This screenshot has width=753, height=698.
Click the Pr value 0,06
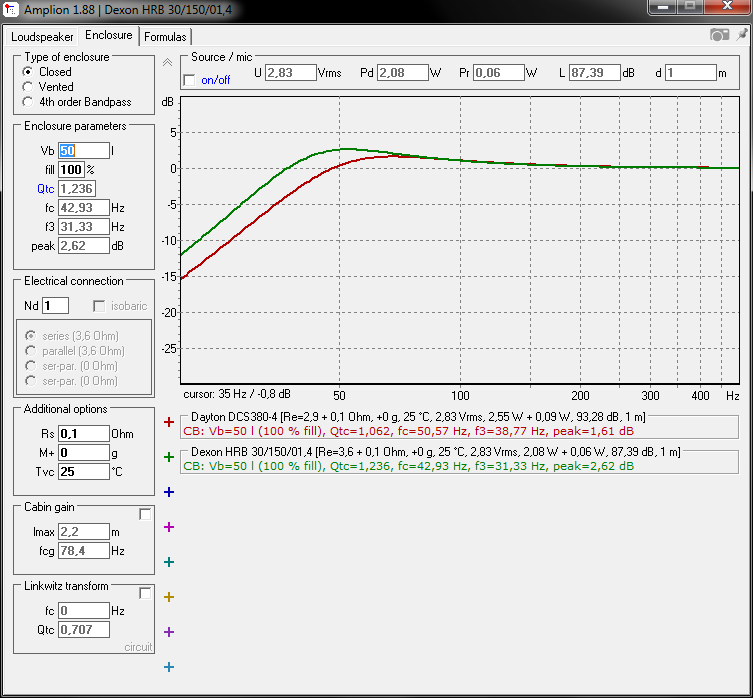(498, 73)
